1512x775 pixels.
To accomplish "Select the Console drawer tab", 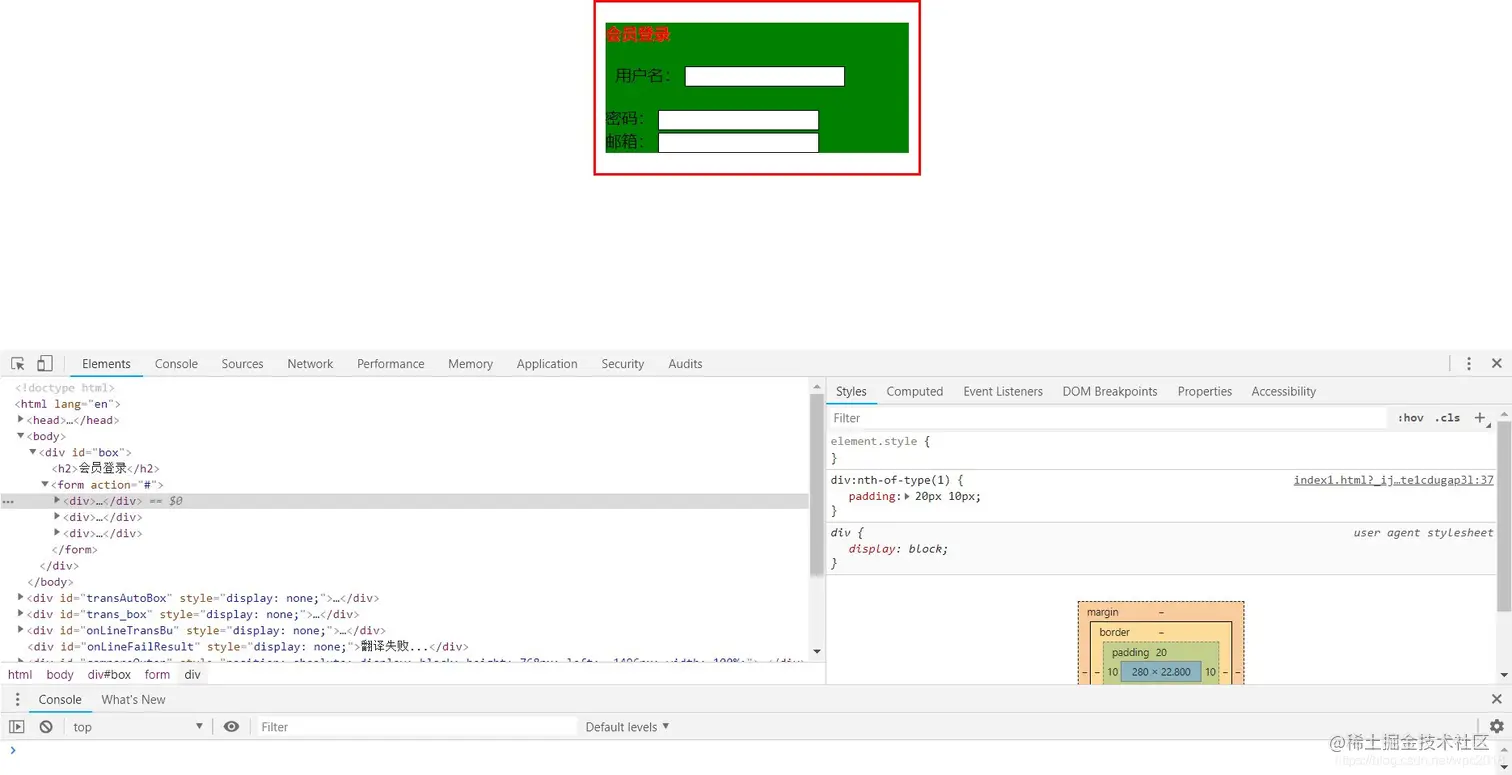I will pos(60,699).
